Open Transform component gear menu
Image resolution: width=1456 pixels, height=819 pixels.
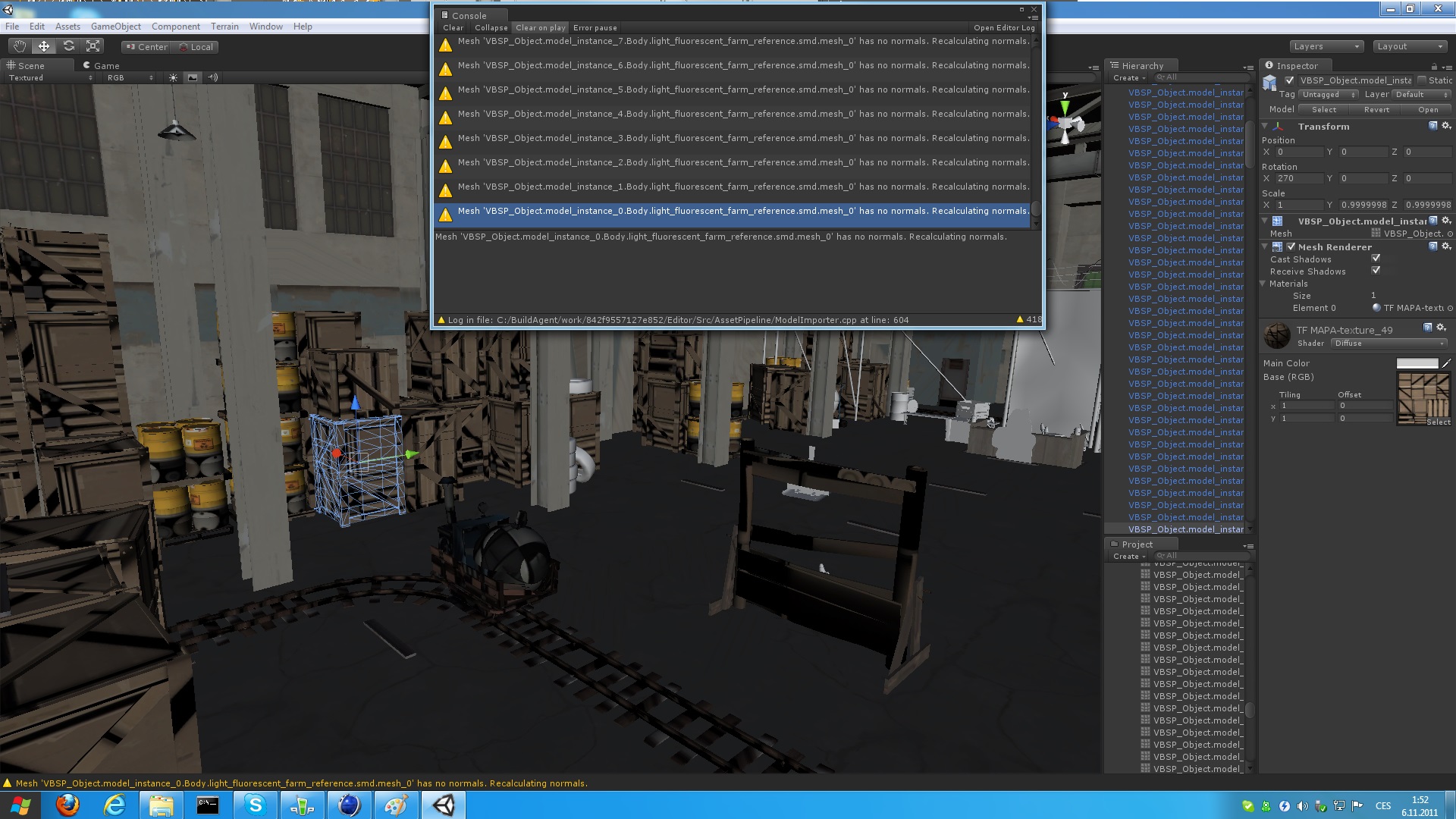pyautogui.click(x=1446, y=126)
